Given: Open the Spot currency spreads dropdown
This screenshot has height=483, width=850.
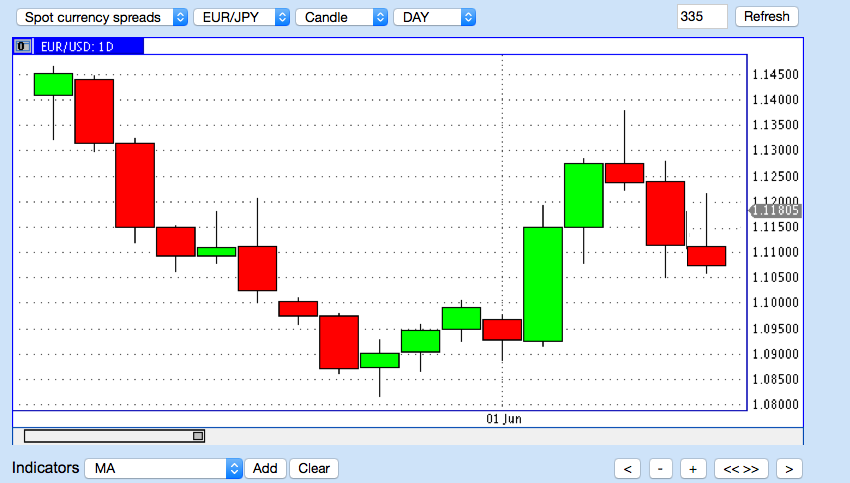Looking at the screenshot, I should point(102,17).
